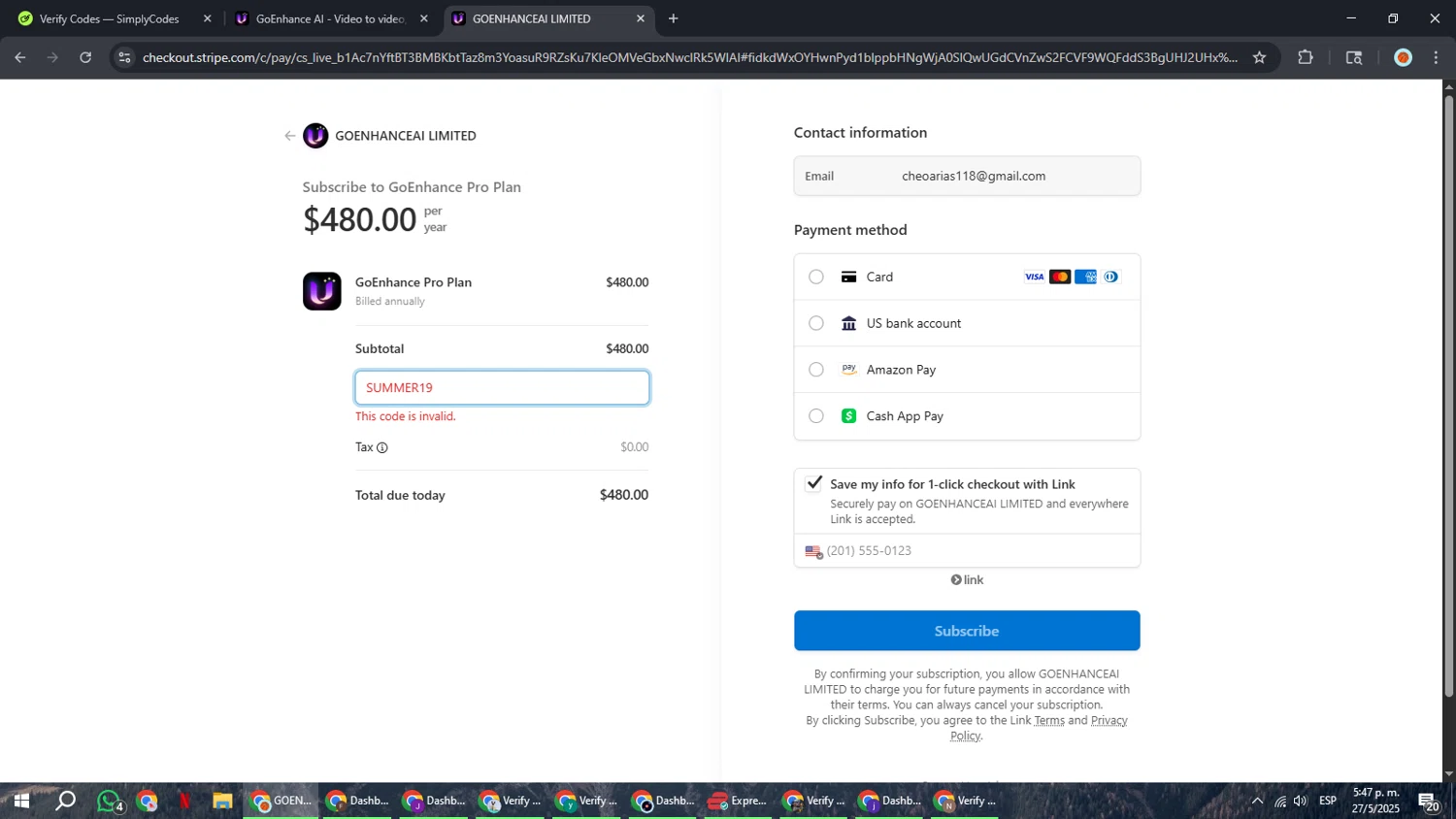The image size is (1456, 819).
Task: View site information icon in address bar
Action: [x=124, y=57]
